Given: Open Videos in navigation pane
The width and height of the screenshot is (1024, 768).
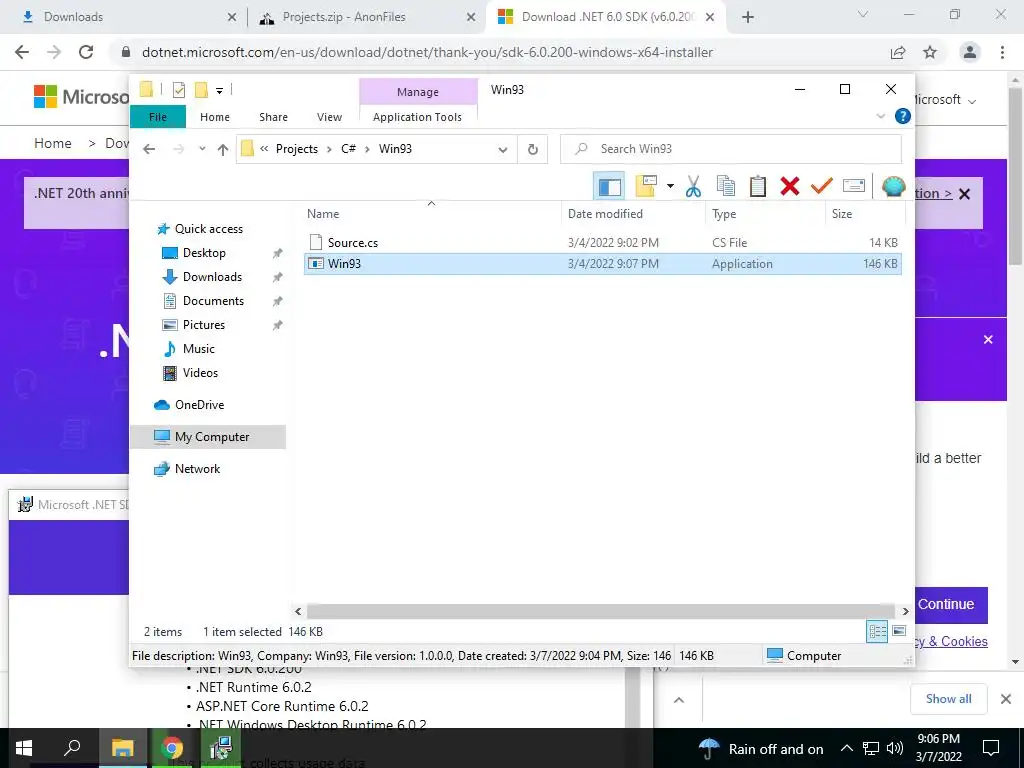Looking at the screenshot, I should pos(200,373).
